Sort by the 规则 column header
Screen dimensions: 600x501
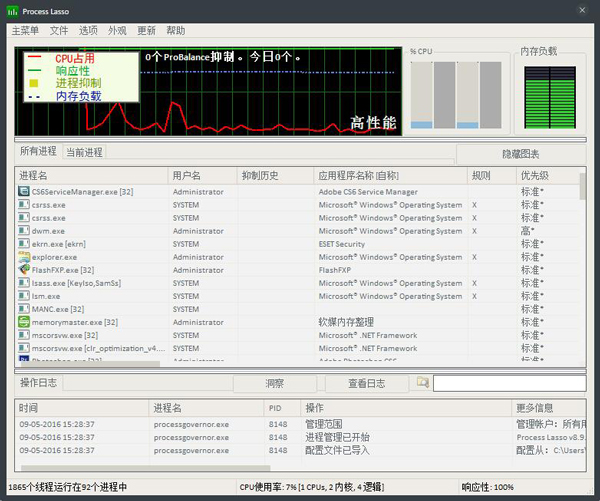point(492,176)
